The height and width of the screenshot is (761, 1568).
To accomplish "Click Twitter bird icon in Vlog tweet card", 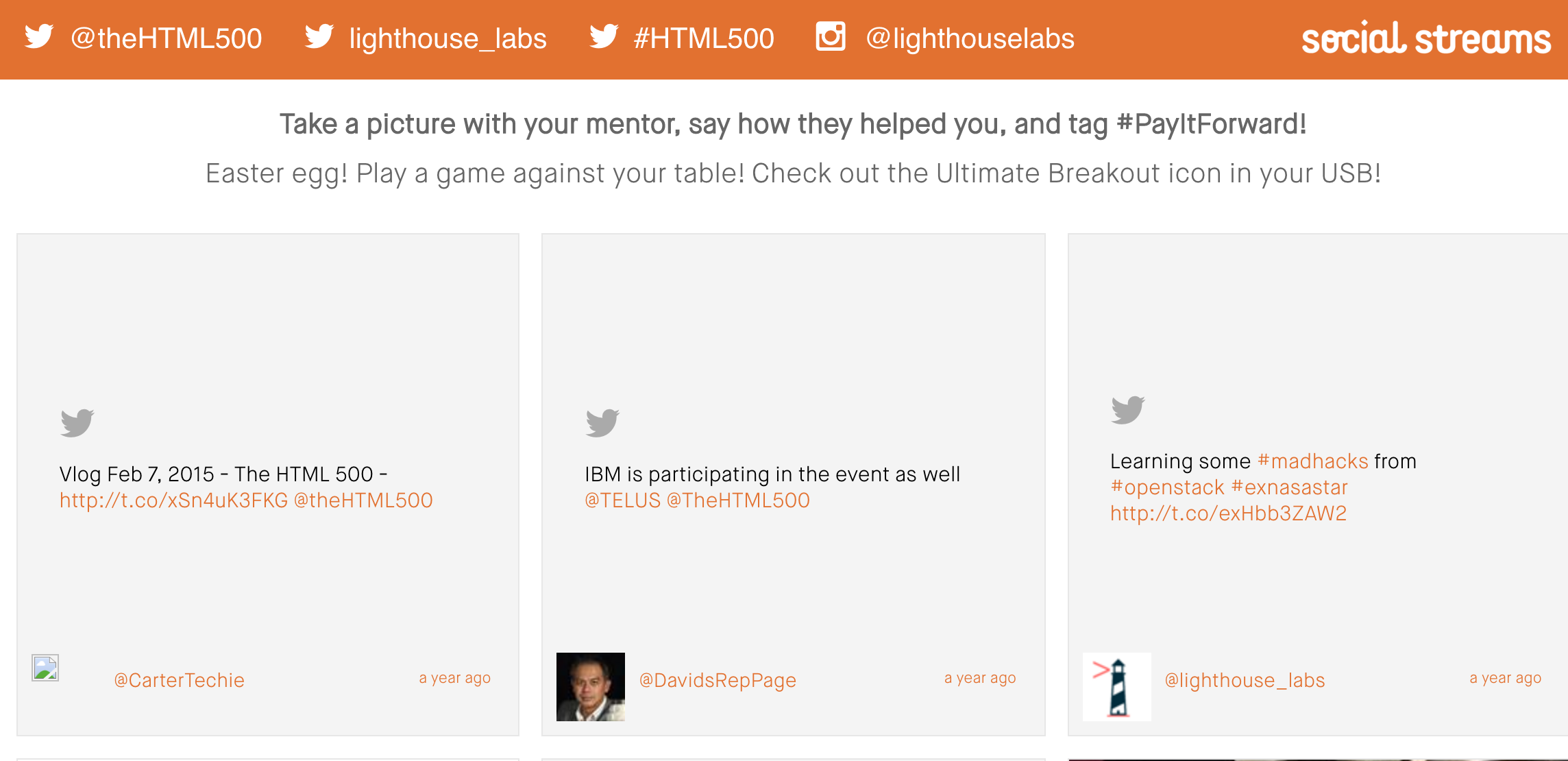I will pyautogui.click(x=77, y=422).
